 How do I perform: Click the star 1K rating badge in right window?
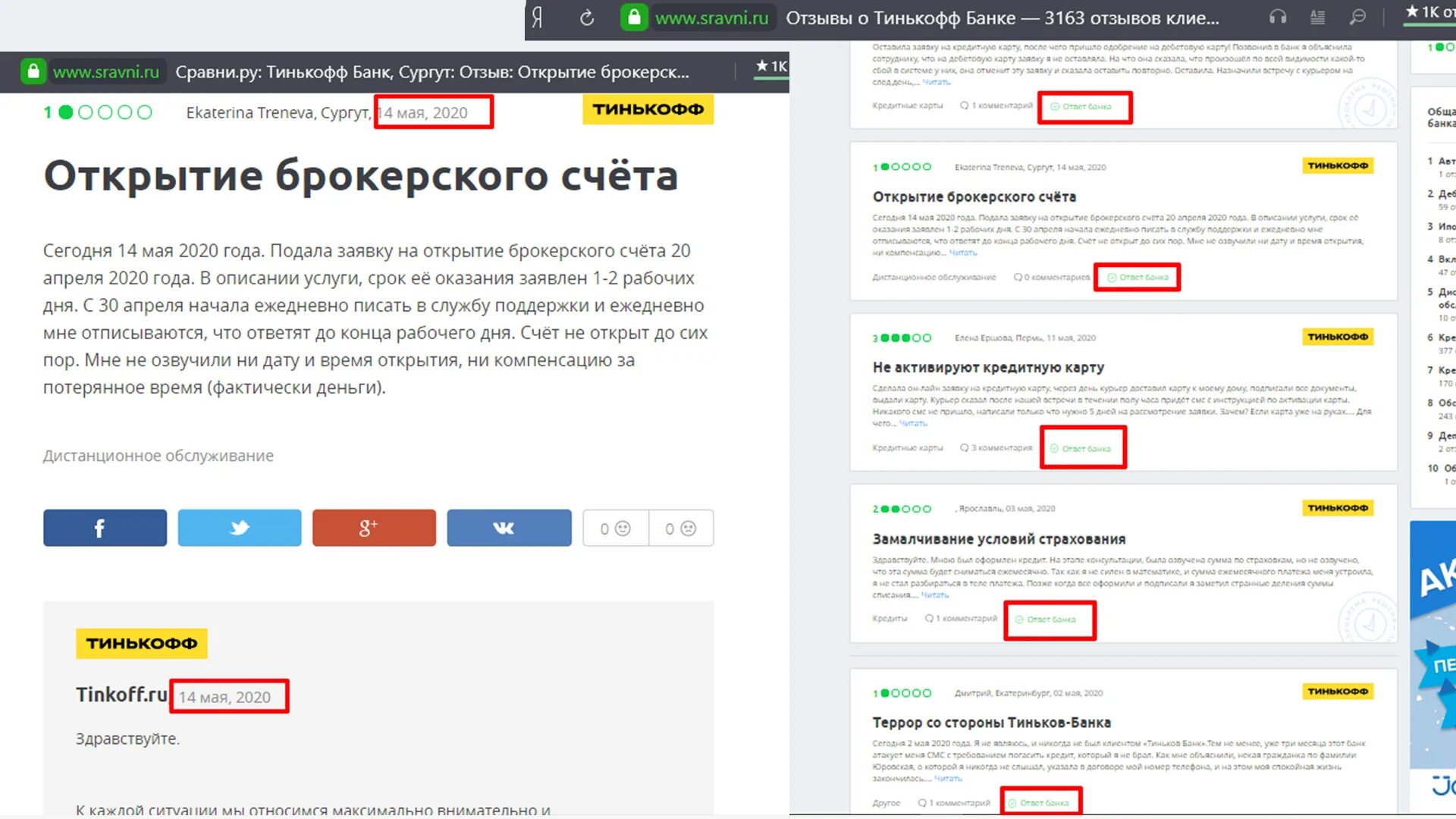(x=1430, y=12)
